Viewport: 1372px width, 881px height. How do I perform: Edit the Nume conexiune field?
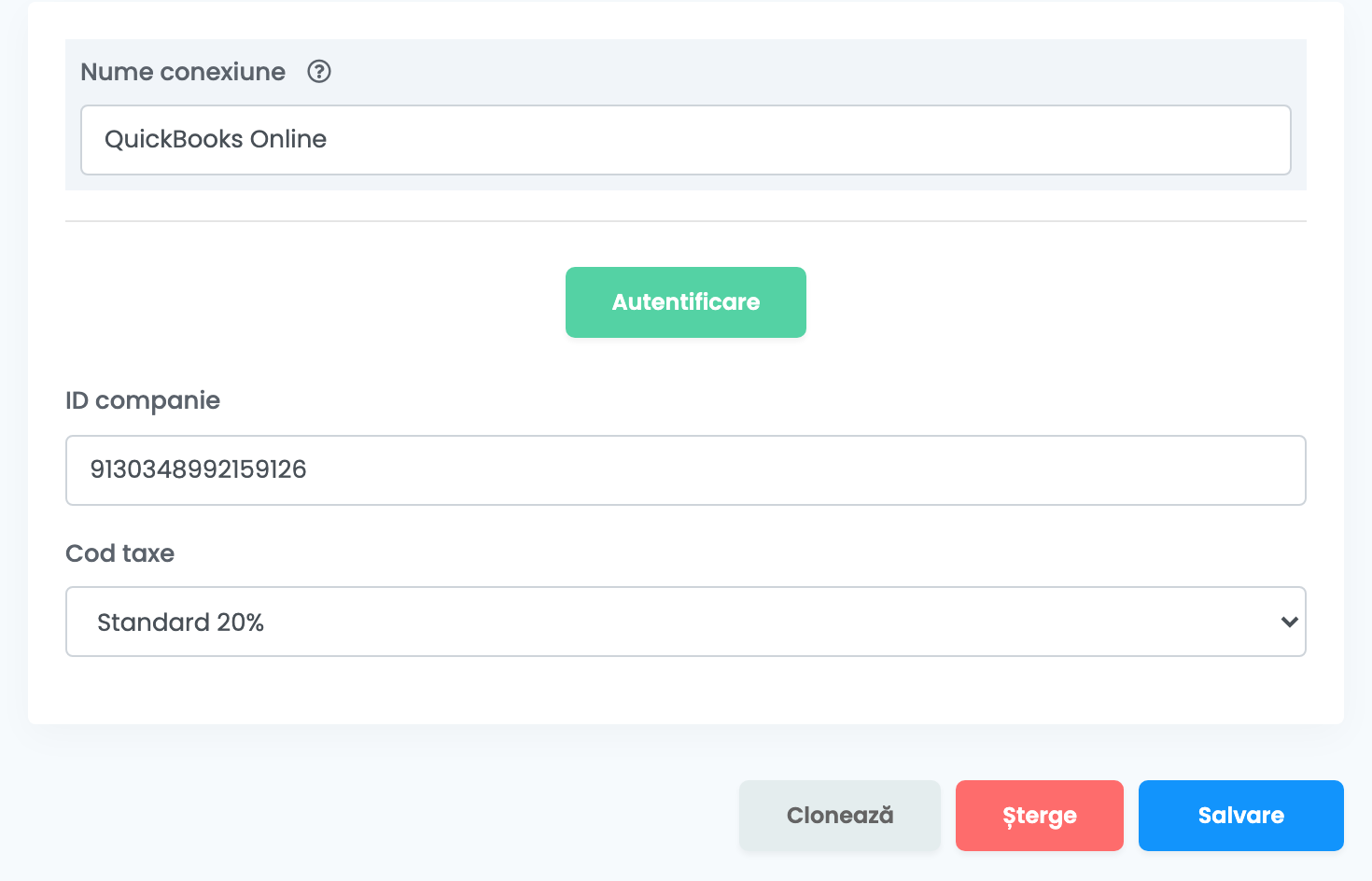coord(686,140)
